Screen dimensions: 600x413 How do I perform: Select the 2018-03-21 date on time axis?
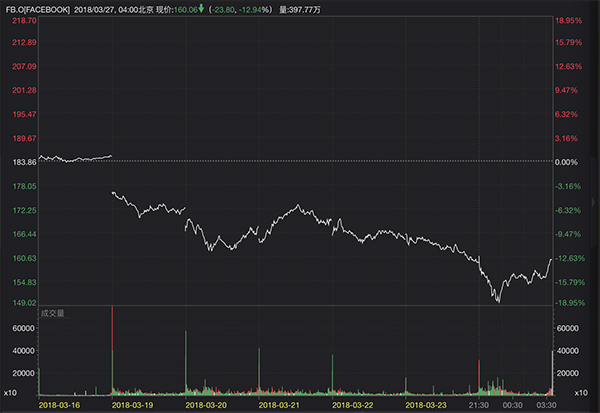(280, 405)
